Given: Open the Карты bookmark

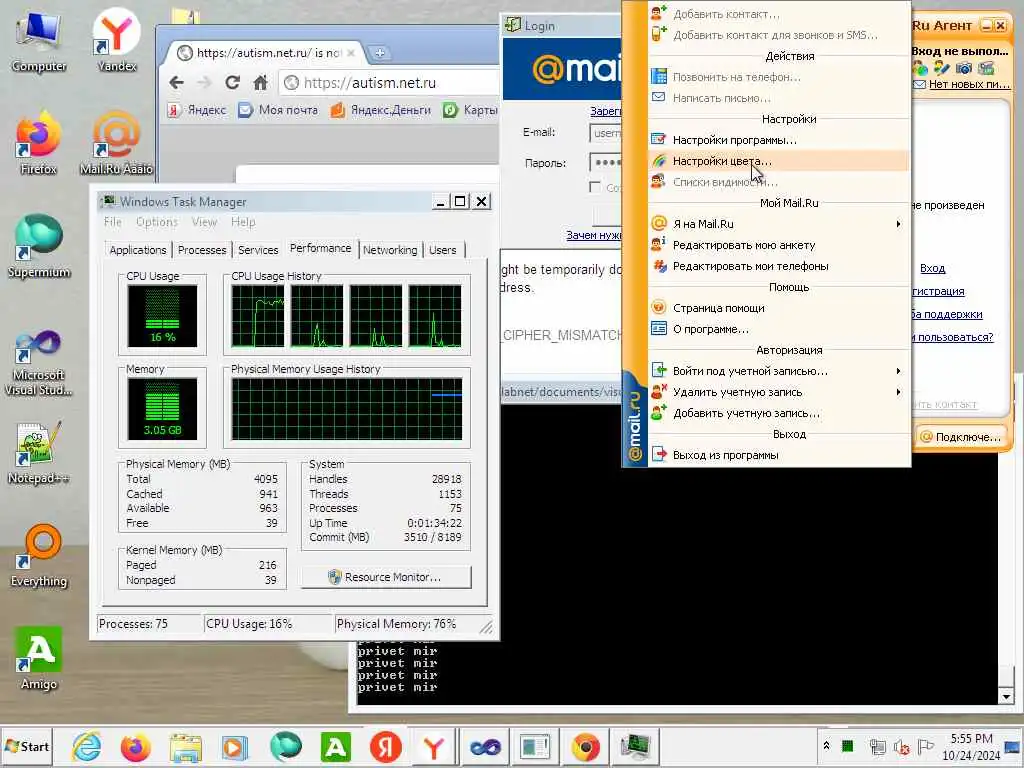Looking at the screenshot, I should coord(470,110).
